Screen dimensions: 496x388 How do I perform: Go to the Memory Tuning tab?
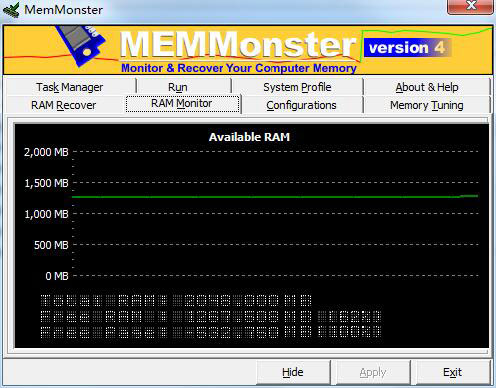427,105
